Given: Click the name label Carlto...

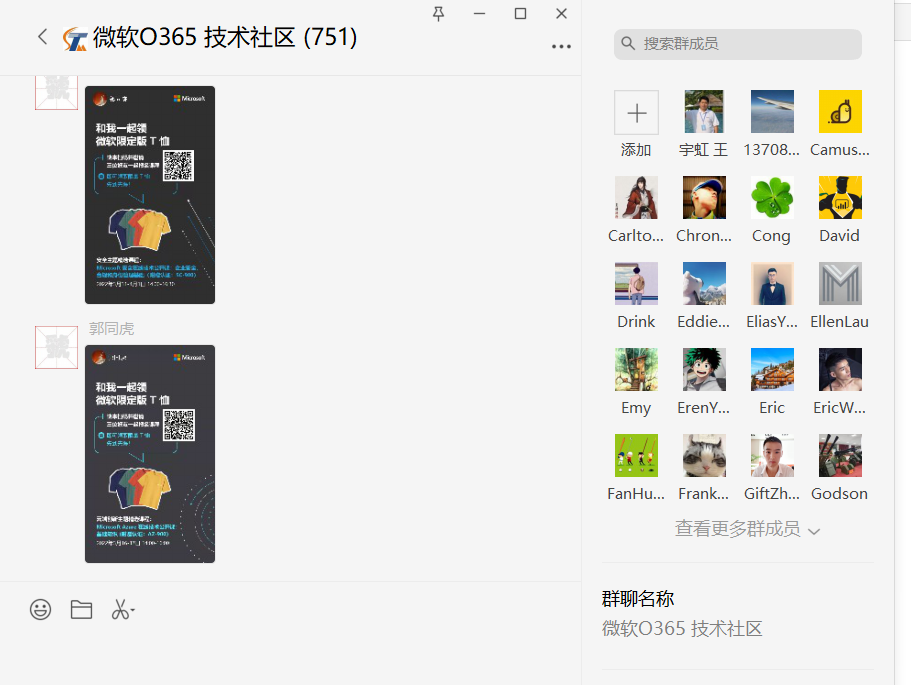Looking at the screenshot, I should pos(636,236).
